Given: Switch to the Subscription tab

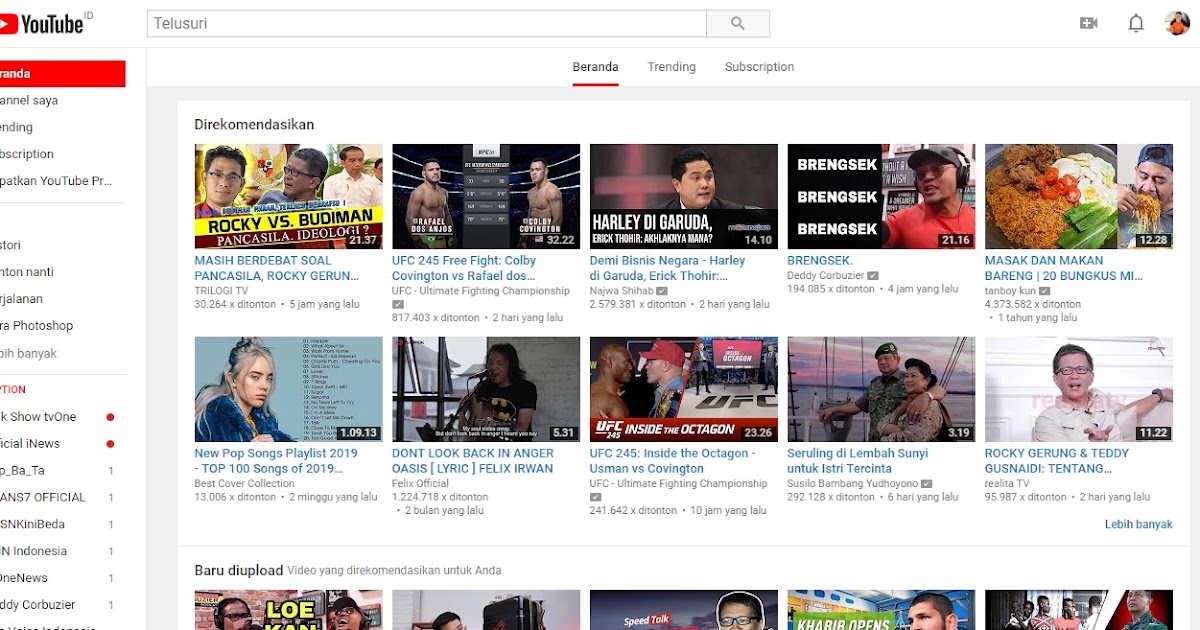Looking at the screenshot, I should 759,67.
